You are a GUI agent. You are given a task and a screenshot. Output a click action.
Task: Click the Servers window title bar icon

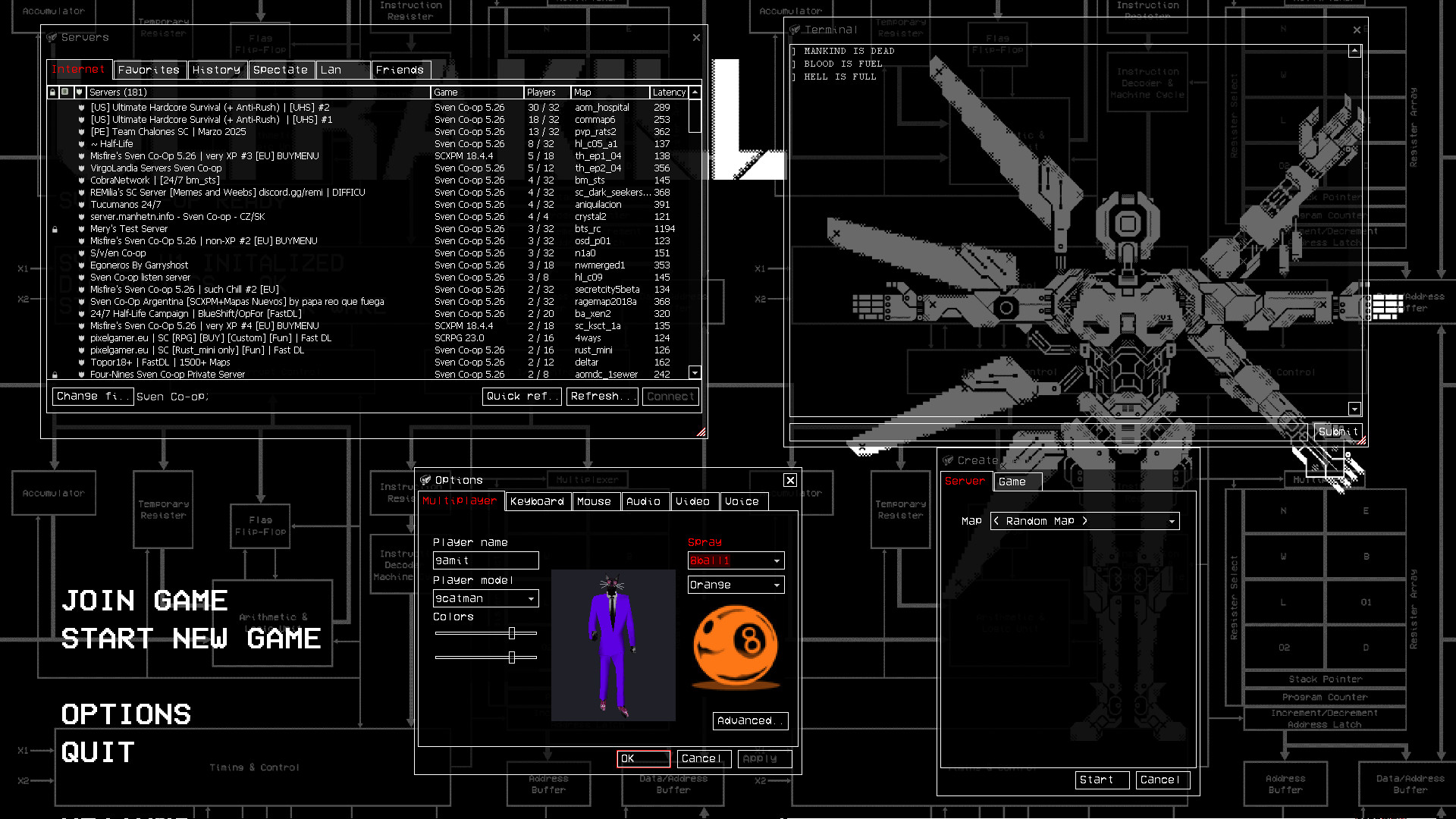tap(52, 36)
